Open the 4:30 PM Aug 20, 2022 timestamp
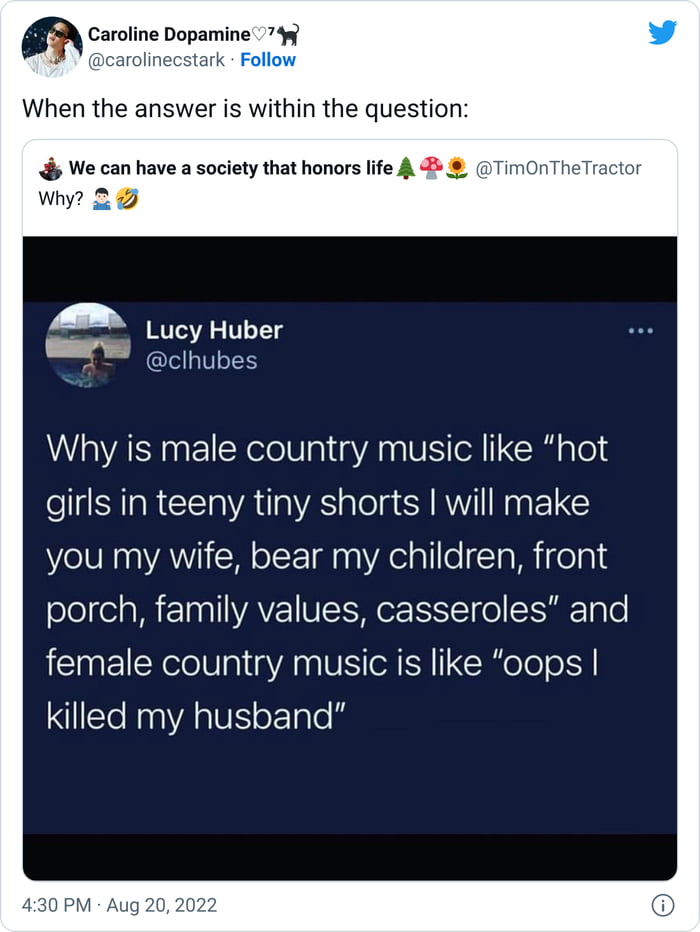This screenshot has height=932, width=700. pos(120,906)
